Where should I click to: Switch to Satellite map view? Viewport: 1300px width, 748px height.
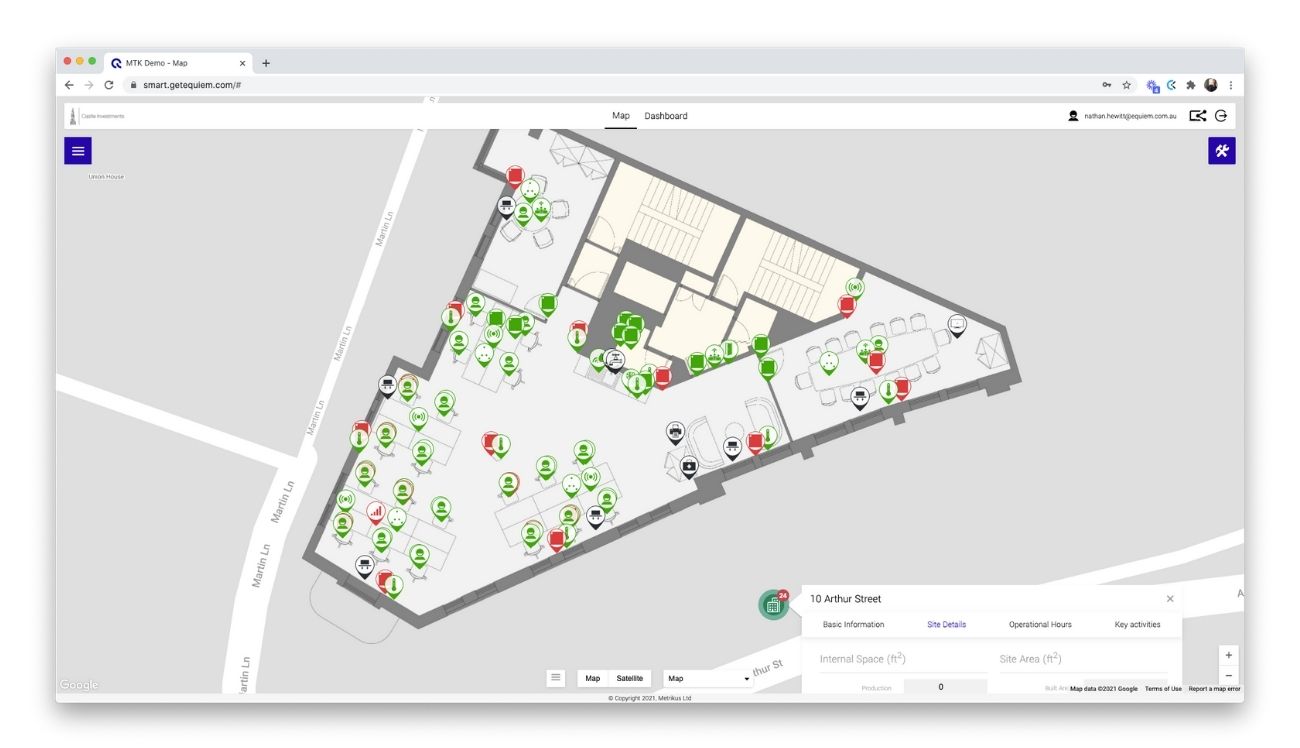630,678
